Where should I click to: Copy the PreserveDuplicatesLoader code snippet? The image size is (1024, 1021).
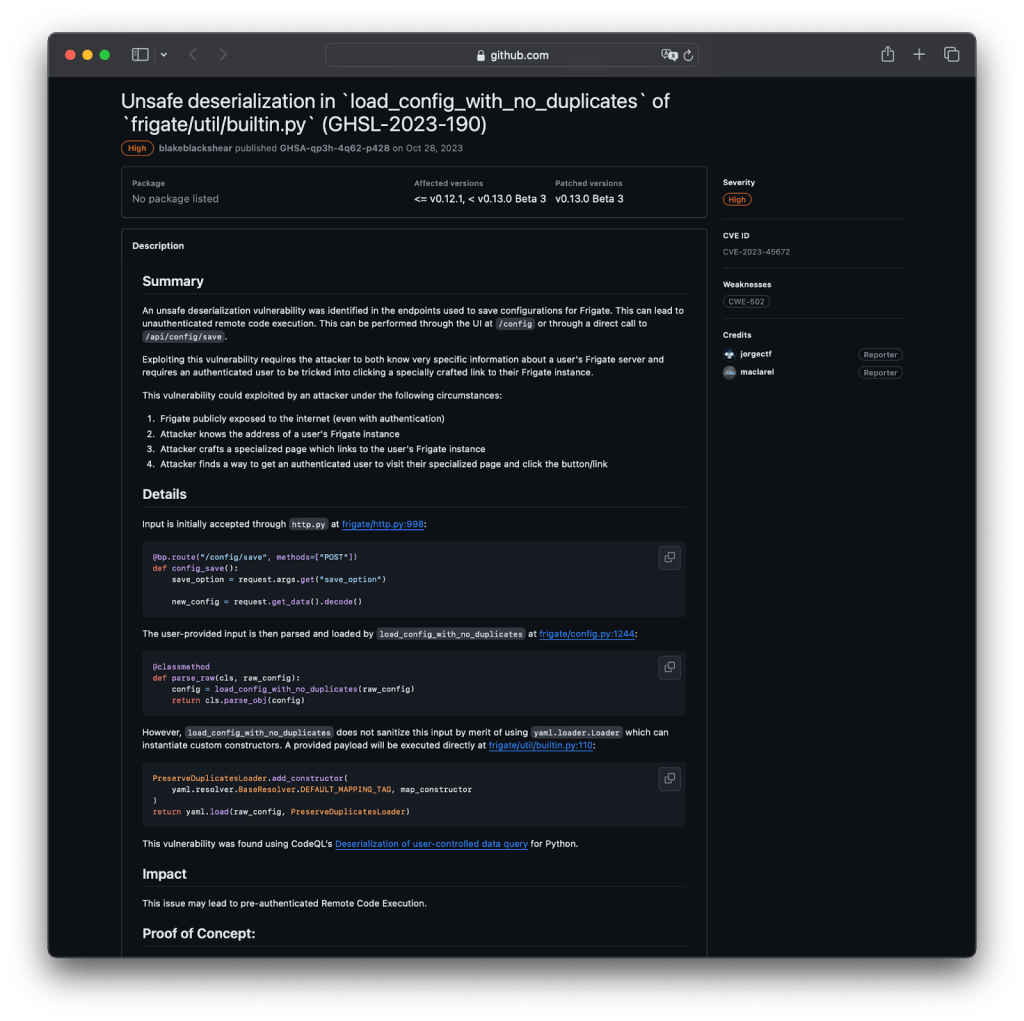click(669, 778)
